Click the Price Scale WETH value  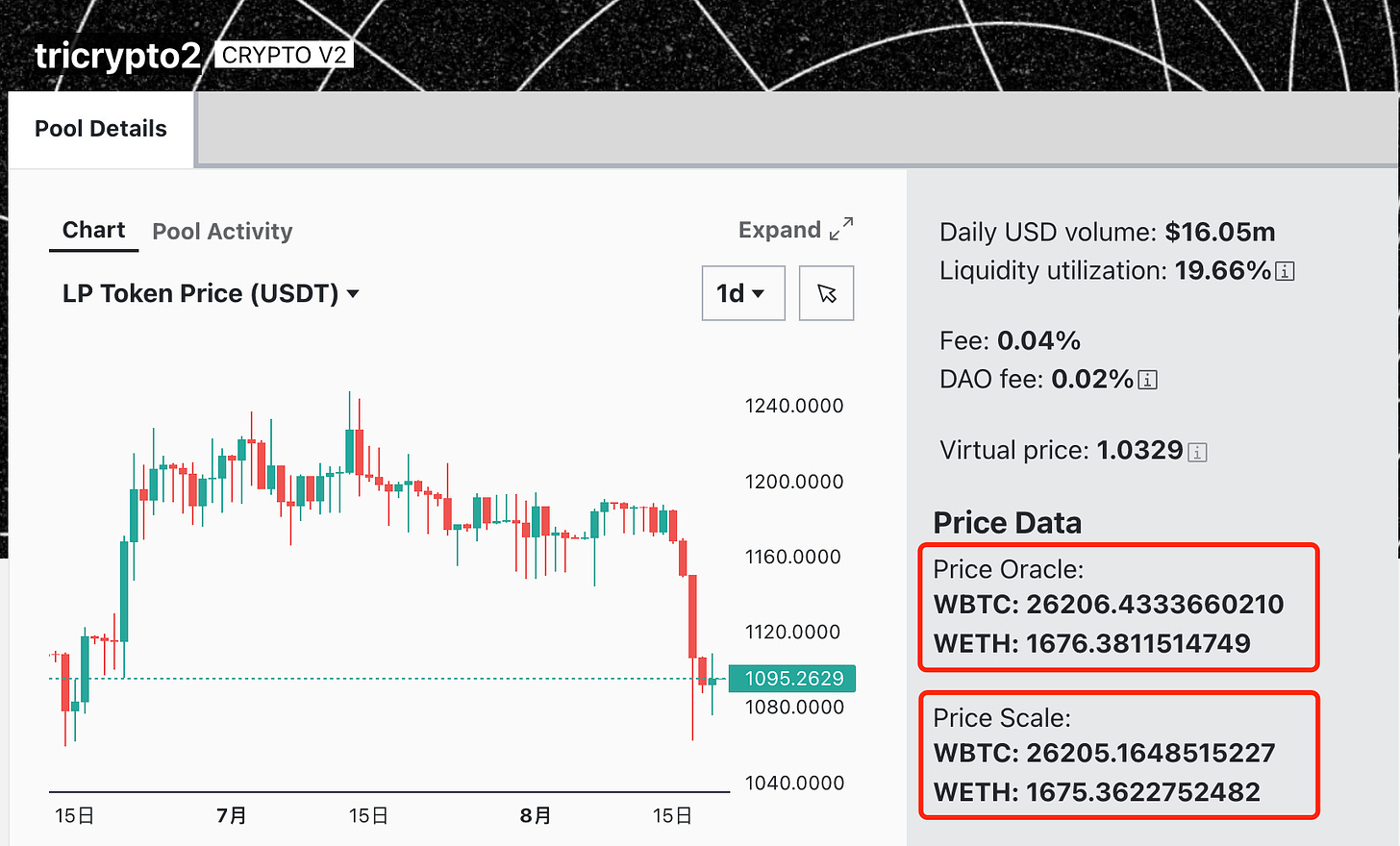1142,792
